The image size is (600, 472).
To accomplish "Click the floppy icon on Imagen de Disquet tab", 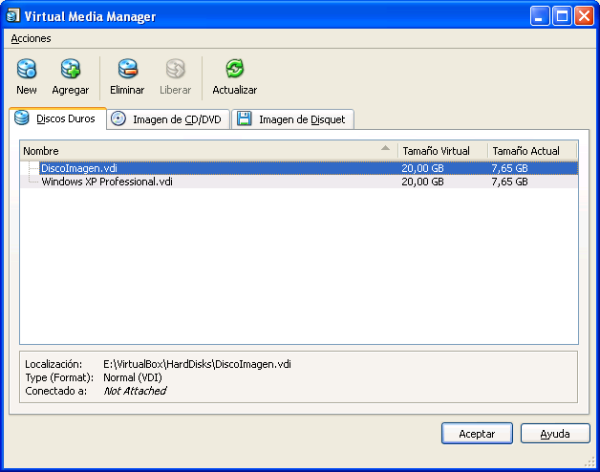I will tap(245, 119).
